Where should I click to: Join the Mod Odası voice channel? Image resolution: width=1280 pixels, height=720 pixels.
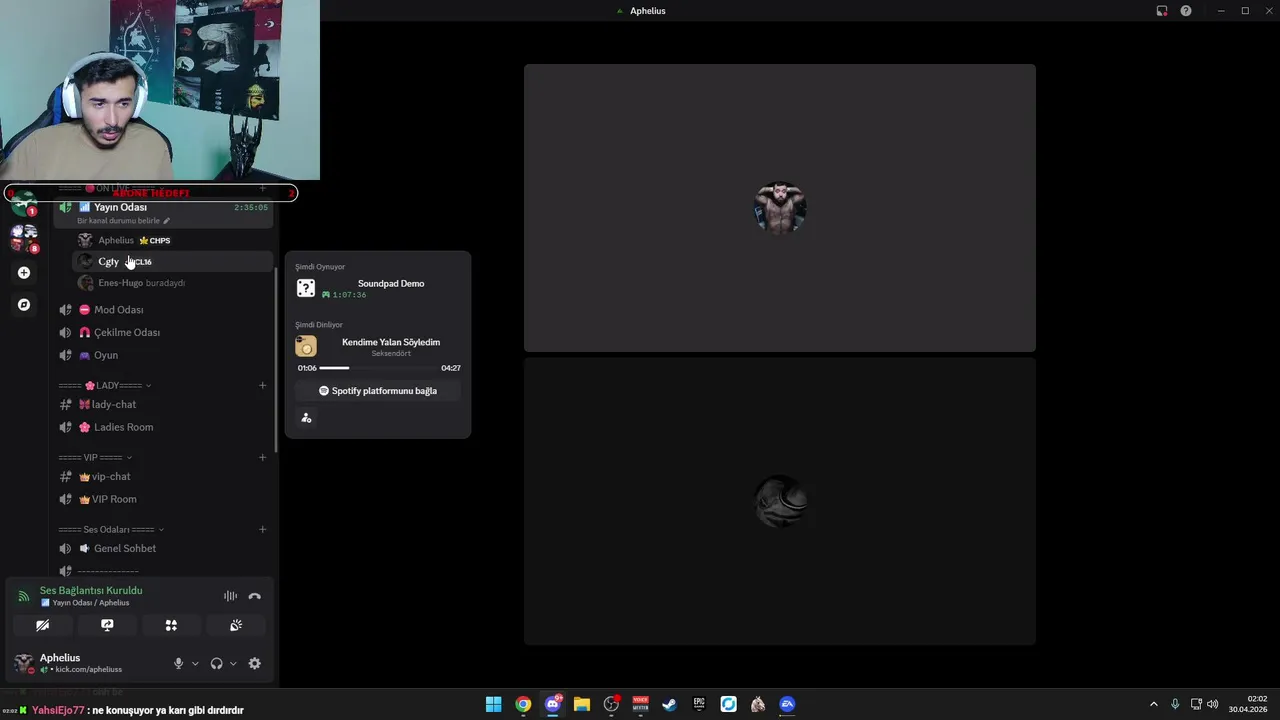(x=163, y=310)
